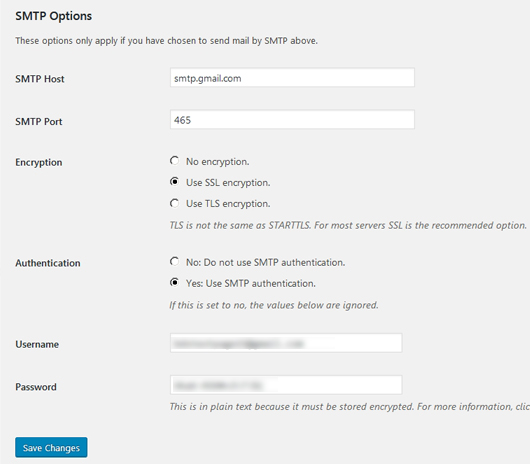Viewport: 530px width, 464px height.
Task: Click the 'Use TLS encryption.' label text
Action: pos(228,204)
